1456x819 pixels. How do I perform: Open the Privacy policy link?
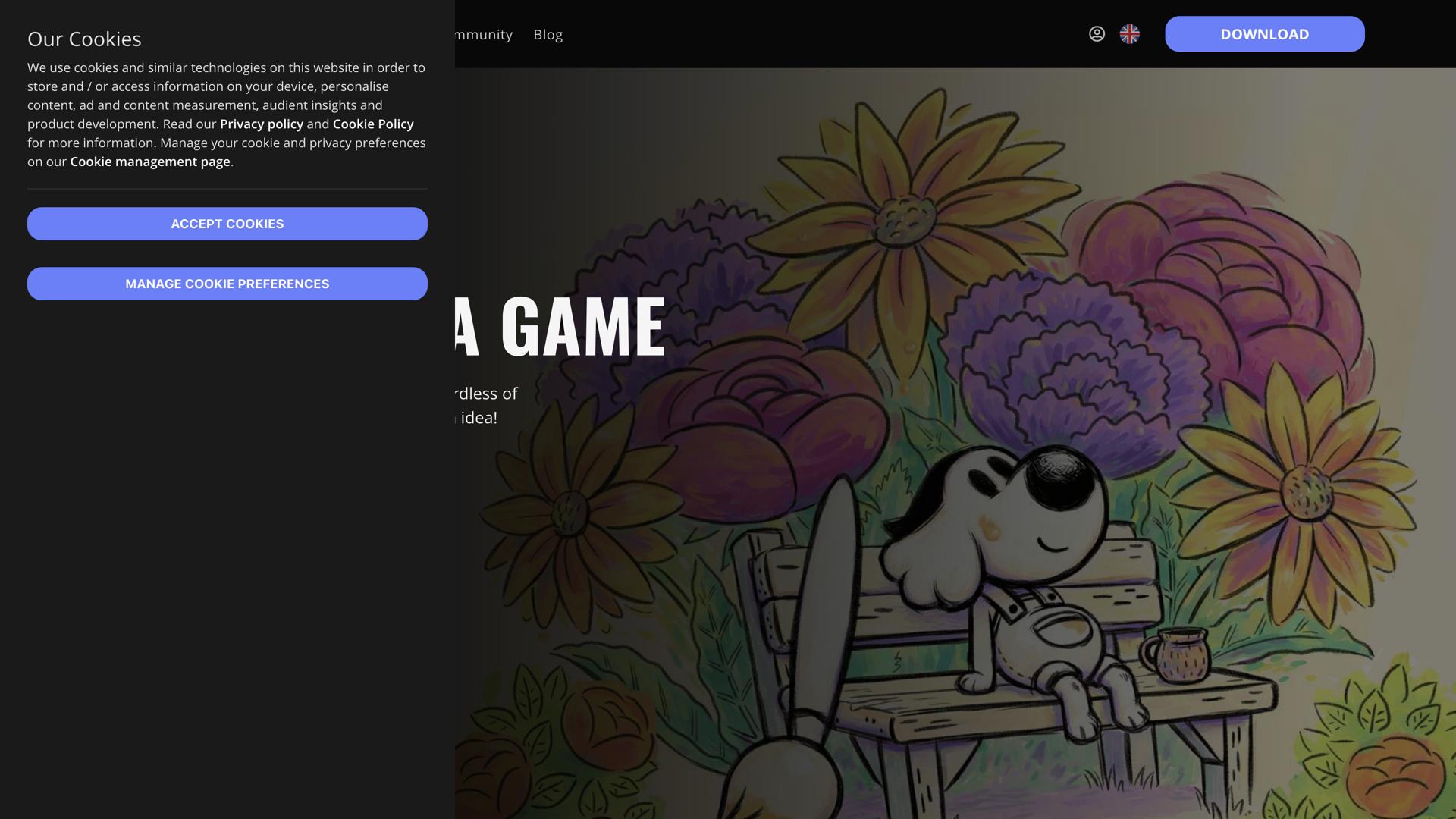point(261,124)
